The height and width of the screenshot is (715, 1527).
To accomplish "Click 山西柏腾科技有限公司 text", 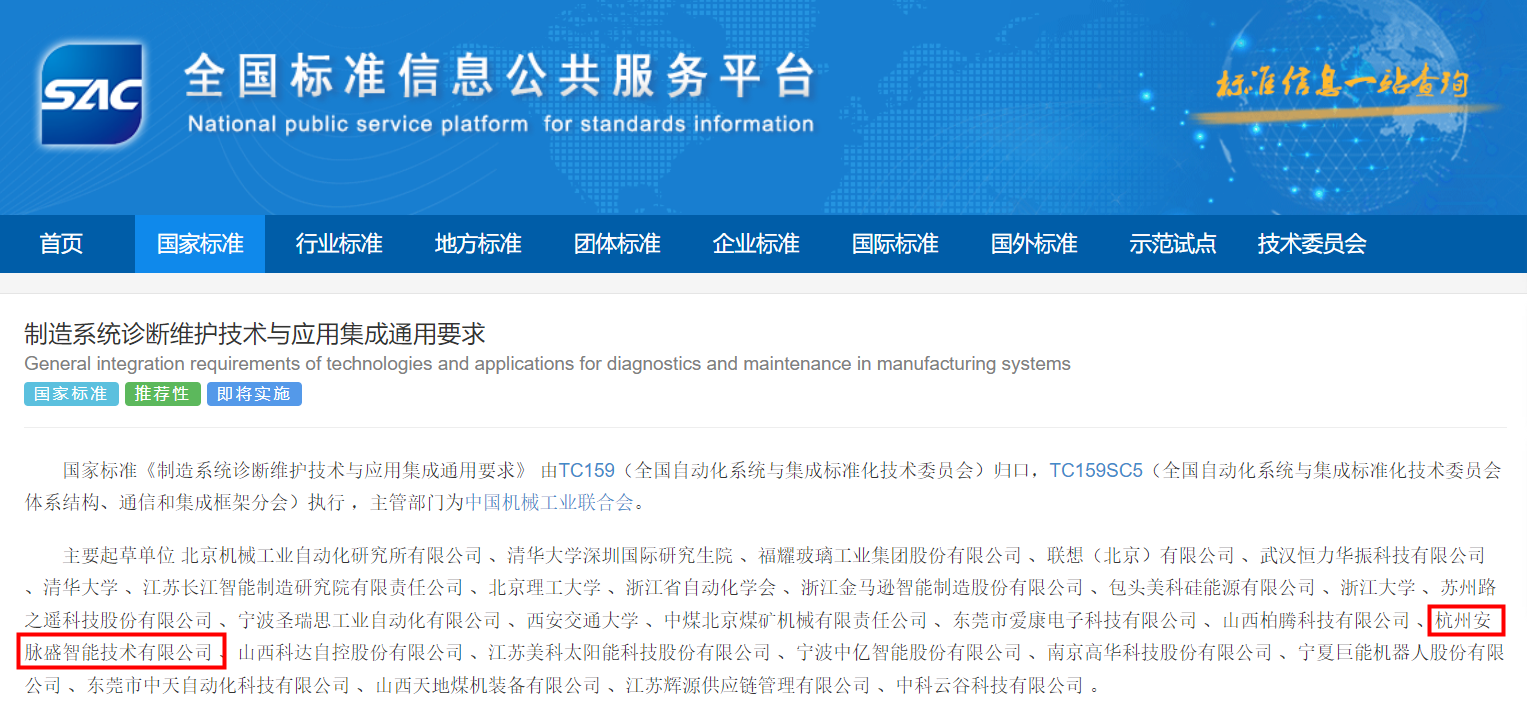I will pos(1316,622).
